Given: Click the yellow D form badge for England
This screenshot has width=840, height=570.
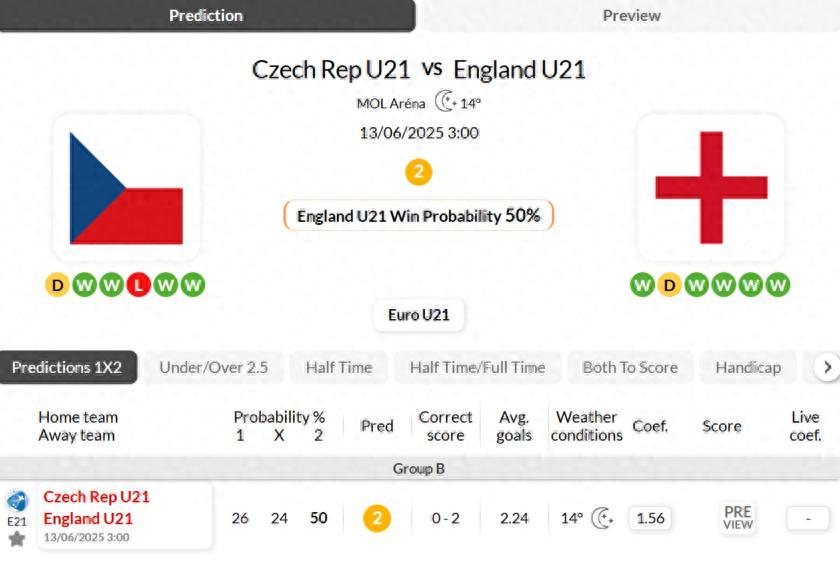Looking at the screenshot, I should [669, 285].
